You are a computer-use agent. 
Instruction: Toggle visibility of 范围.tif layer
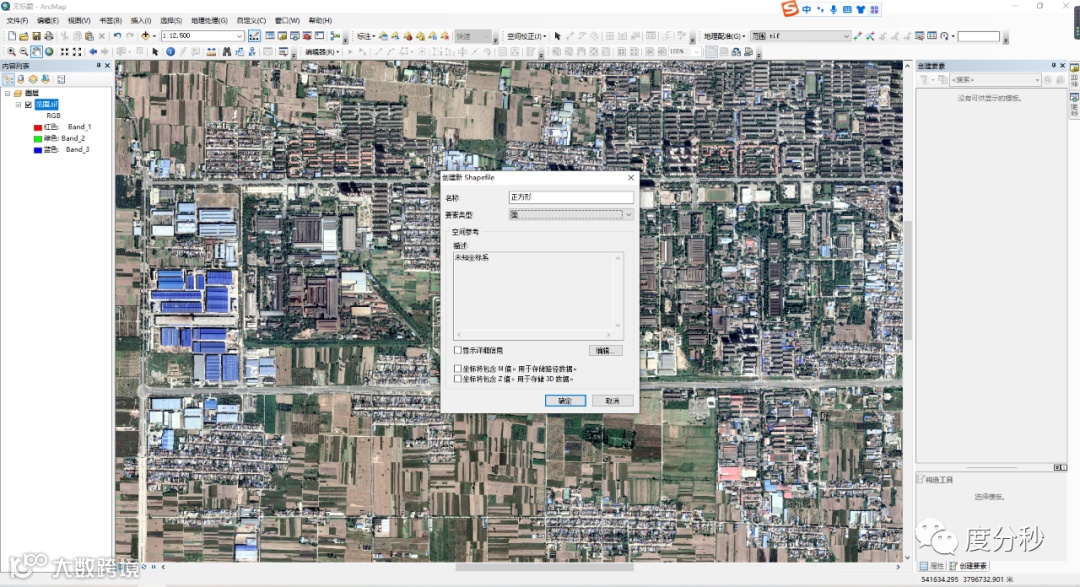click(x=28, y=105)
